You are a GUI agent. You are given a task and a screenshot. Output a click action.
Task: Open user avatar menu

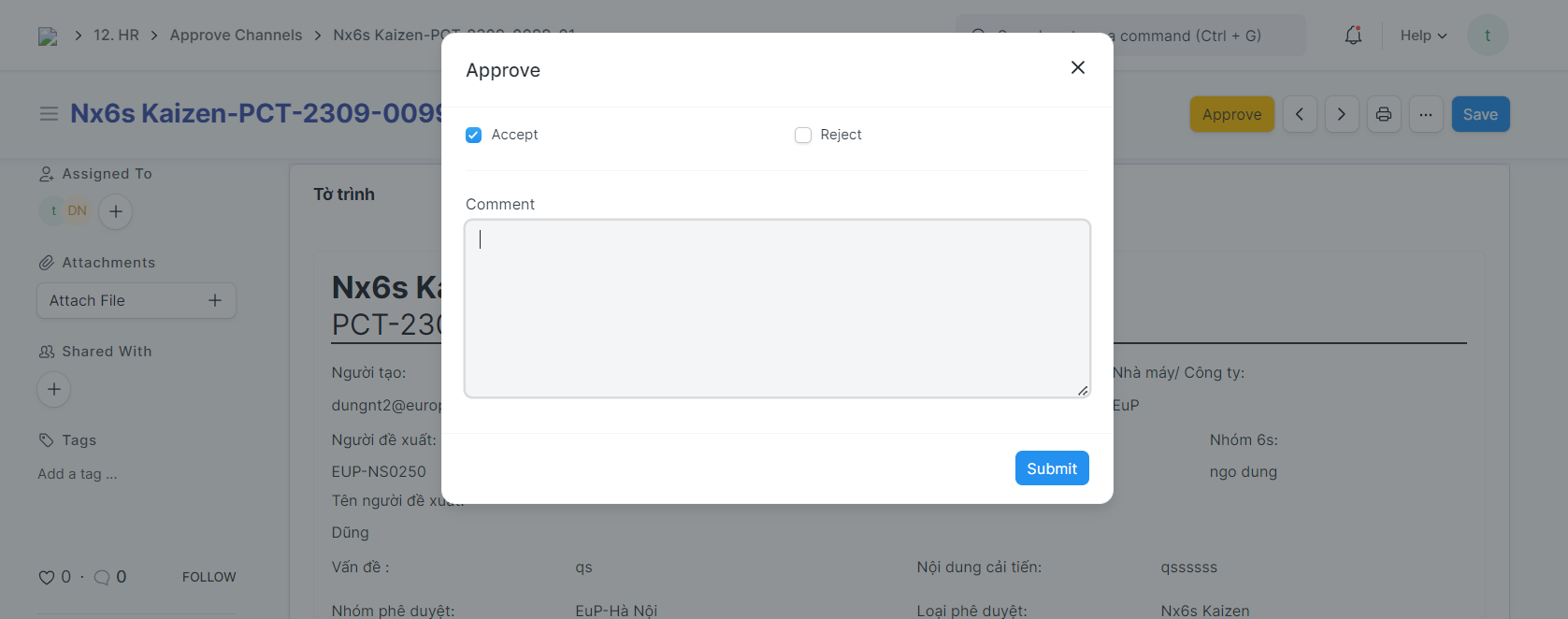pos(1488,36)
